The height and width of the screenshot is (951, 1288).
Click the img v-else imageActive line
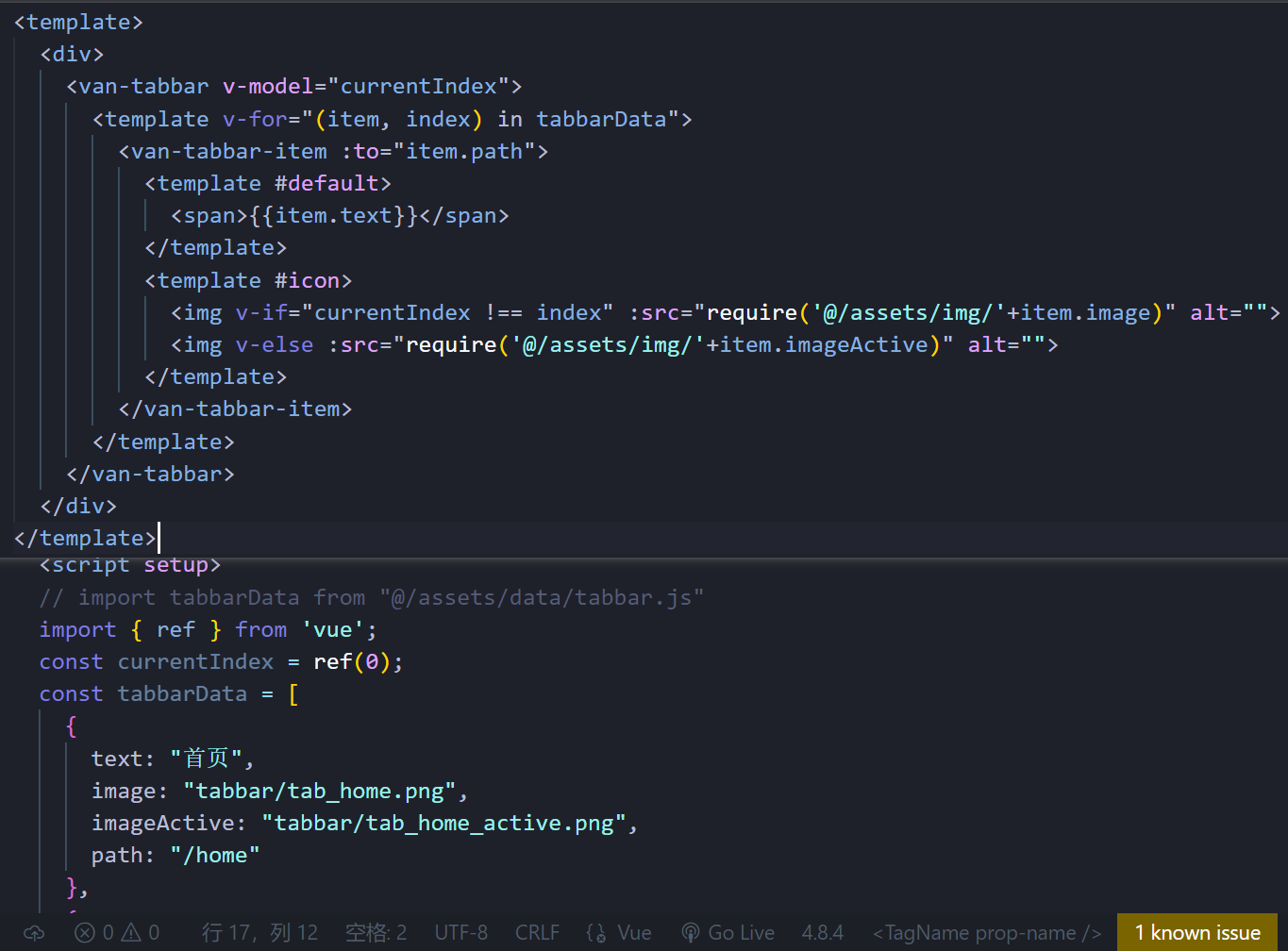(614, 344)
